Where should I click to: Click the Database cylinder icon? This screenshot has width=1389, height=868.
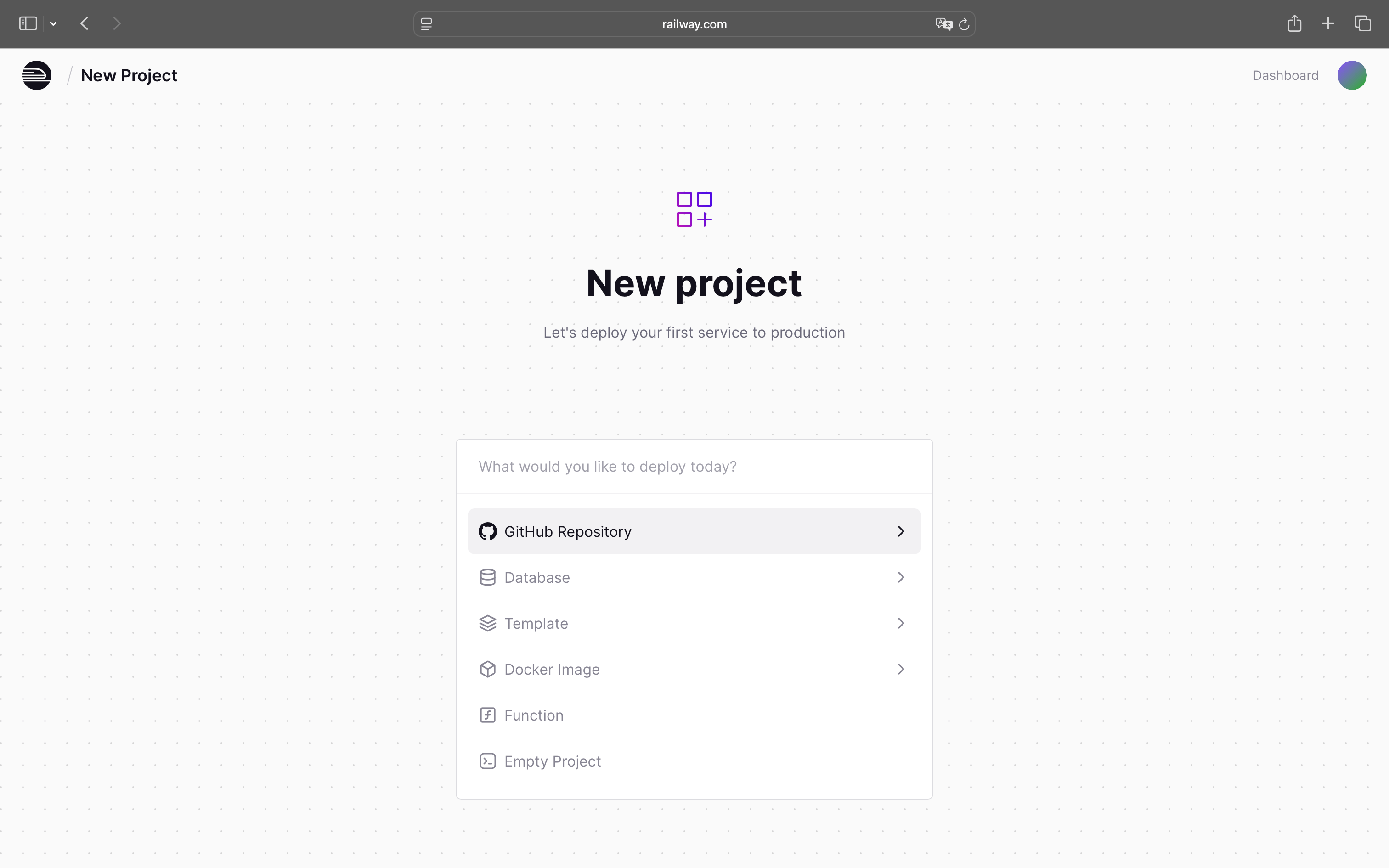click(x=487, y=577)
